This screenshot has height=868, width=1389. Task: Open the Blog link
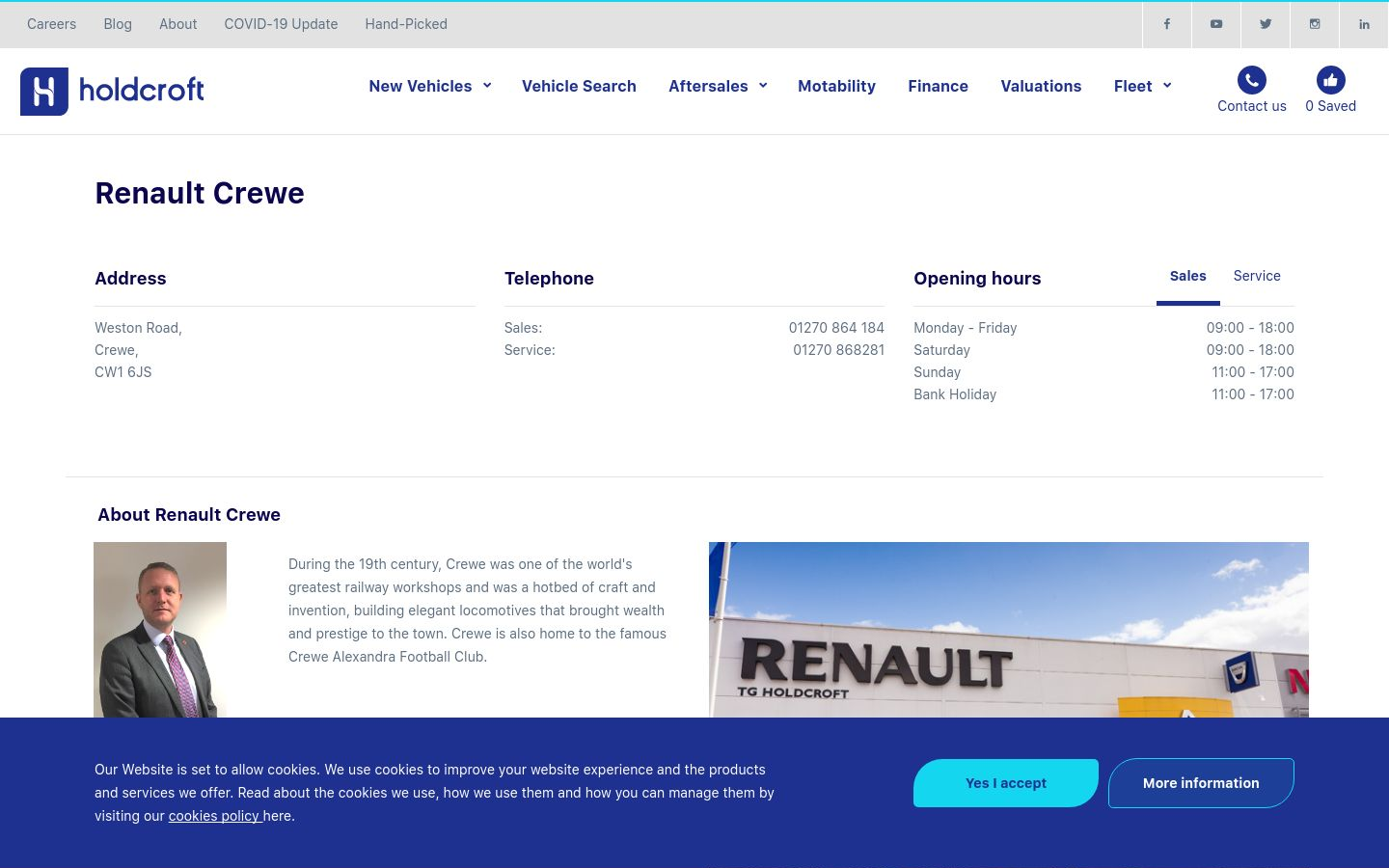pyautogui.click(x=118, y=24)
